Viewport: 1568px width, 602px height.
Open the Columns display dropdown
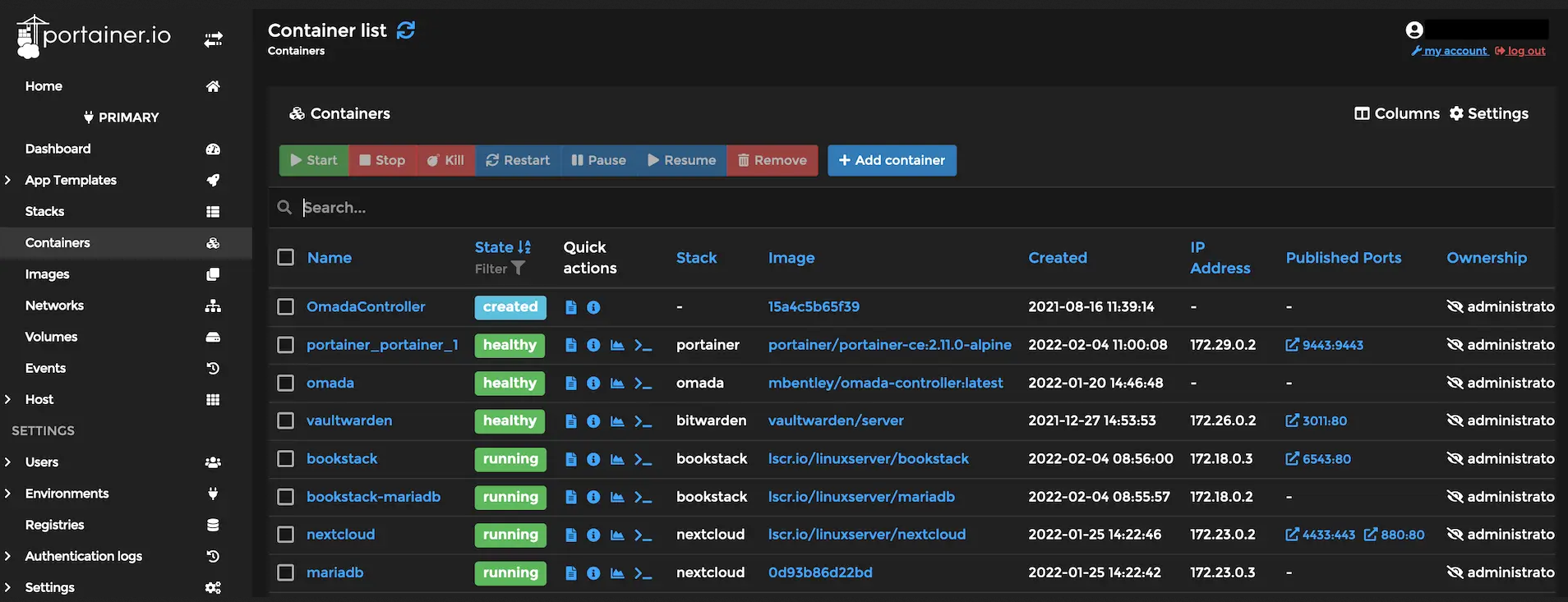[x=1397, y=113]
